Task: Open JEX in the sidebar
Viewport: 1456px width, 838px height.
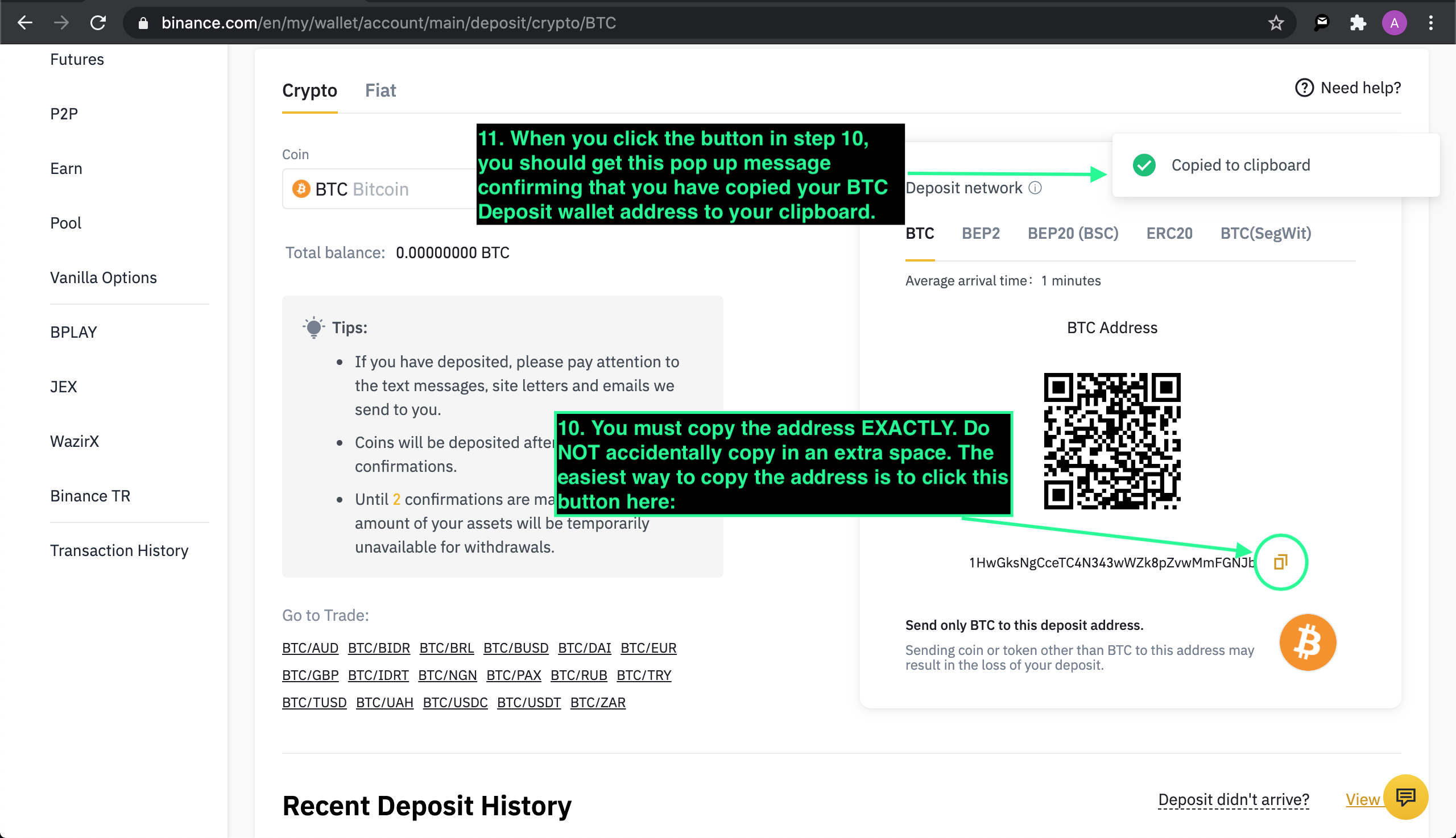Action: tap(63, 387)
